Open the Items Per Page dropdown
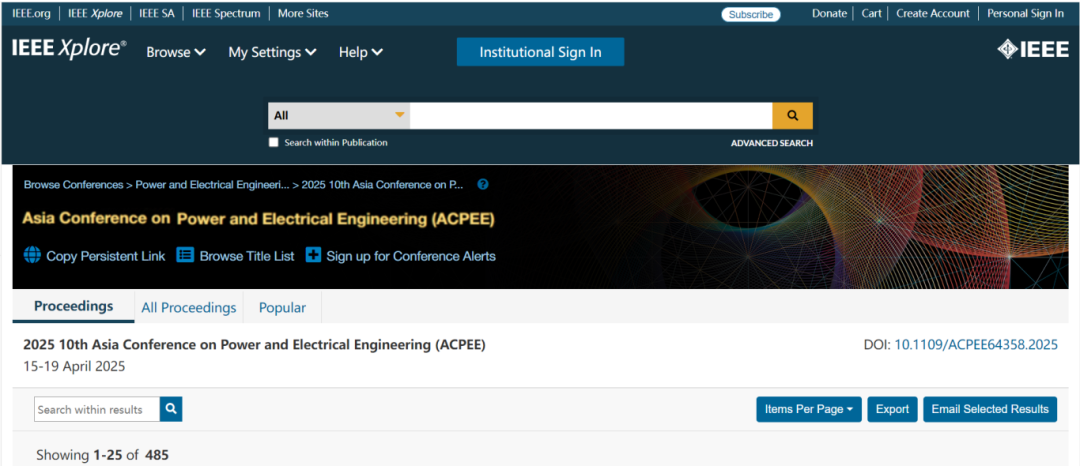This screenshot has height=466, width=1080. 809,409
